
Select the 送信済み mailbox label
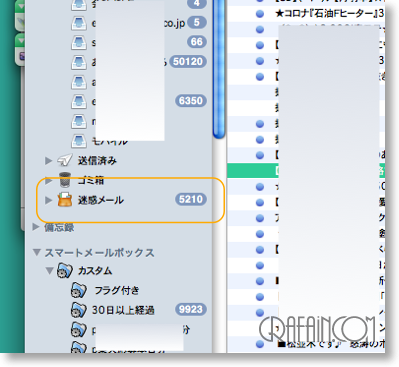(97, 161)
